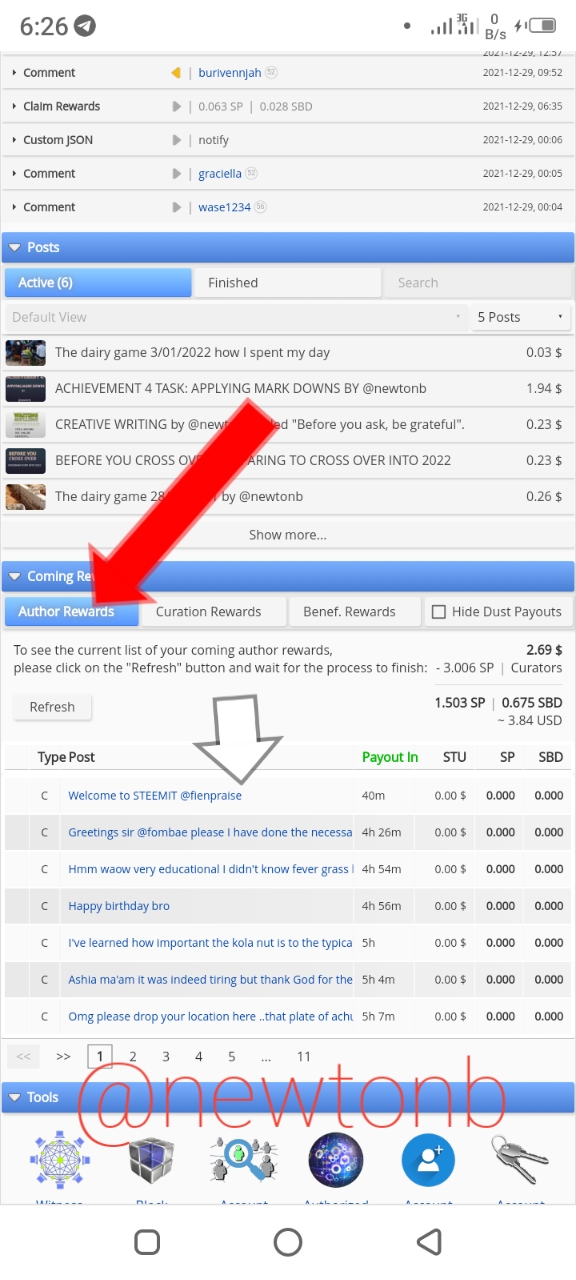Open the Welcome to STEEMIT @fienpraise link

click(155, 796)
